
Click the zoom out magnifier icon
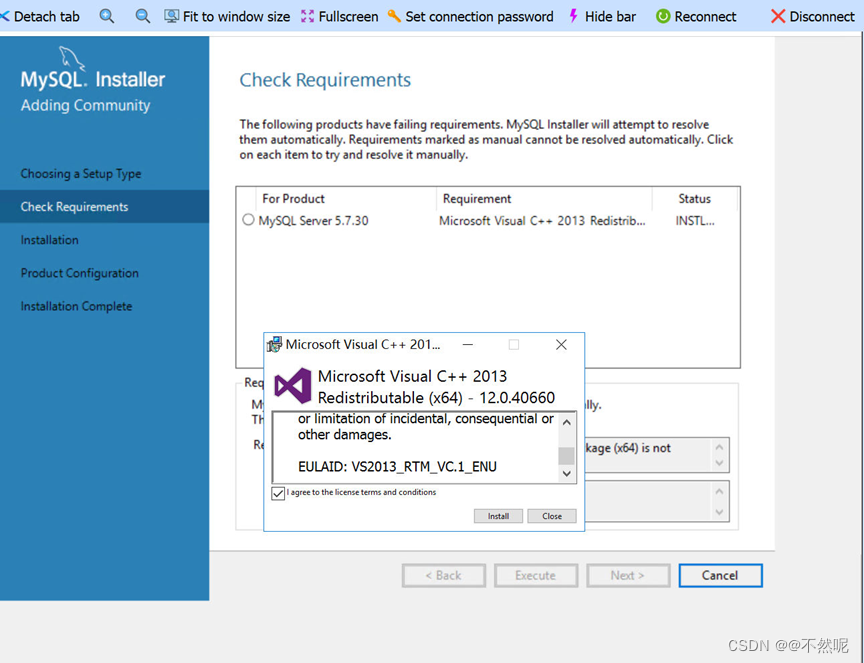tap(142, 16)
